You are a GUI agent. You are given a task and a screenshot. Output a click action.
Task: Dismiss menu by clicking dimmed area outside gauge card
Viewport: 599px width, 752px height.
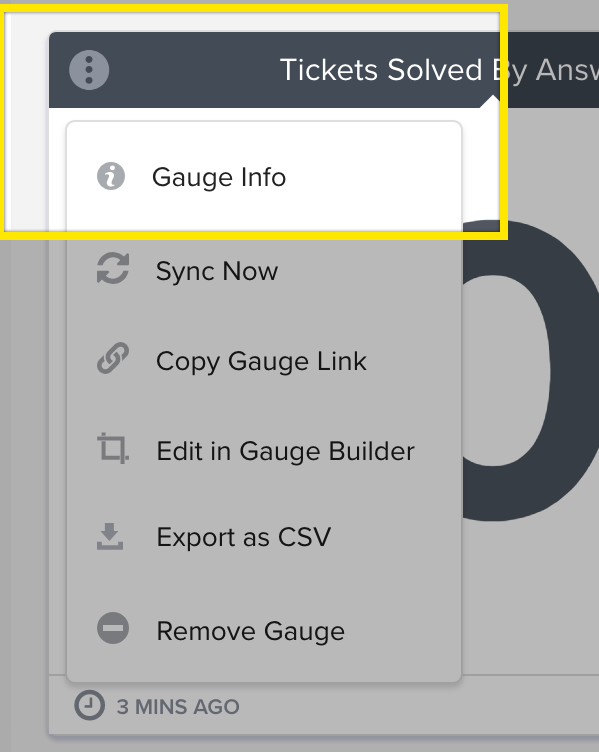pos(24,480)
